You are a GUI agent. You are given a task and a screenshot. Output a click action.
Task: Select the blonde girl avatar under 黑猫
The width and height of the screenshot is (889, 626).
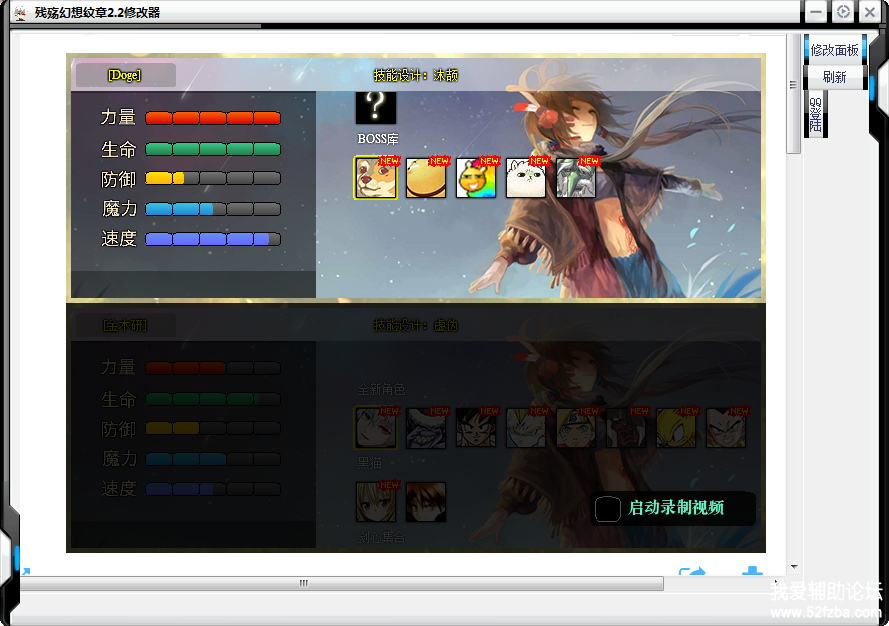(x=376, y=502)
